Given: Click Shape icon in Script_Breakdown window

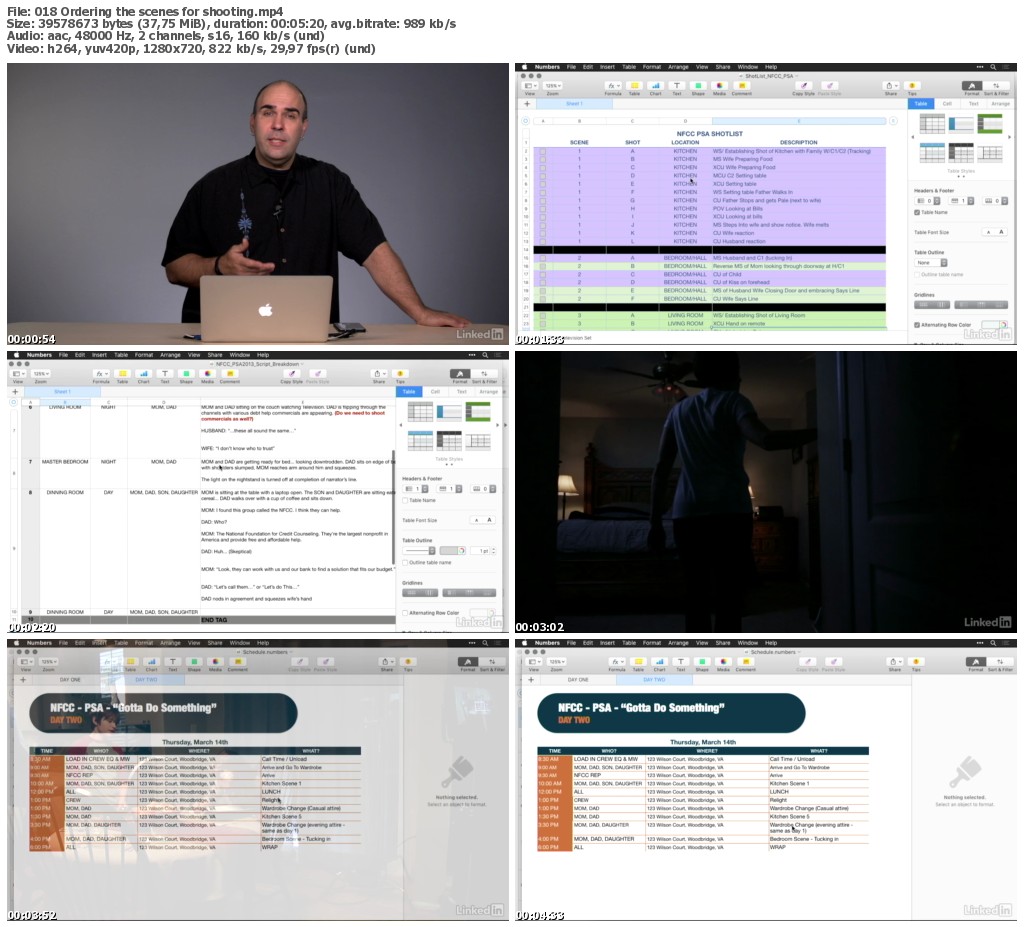Looking at the screenshot, I should [186, 374].
